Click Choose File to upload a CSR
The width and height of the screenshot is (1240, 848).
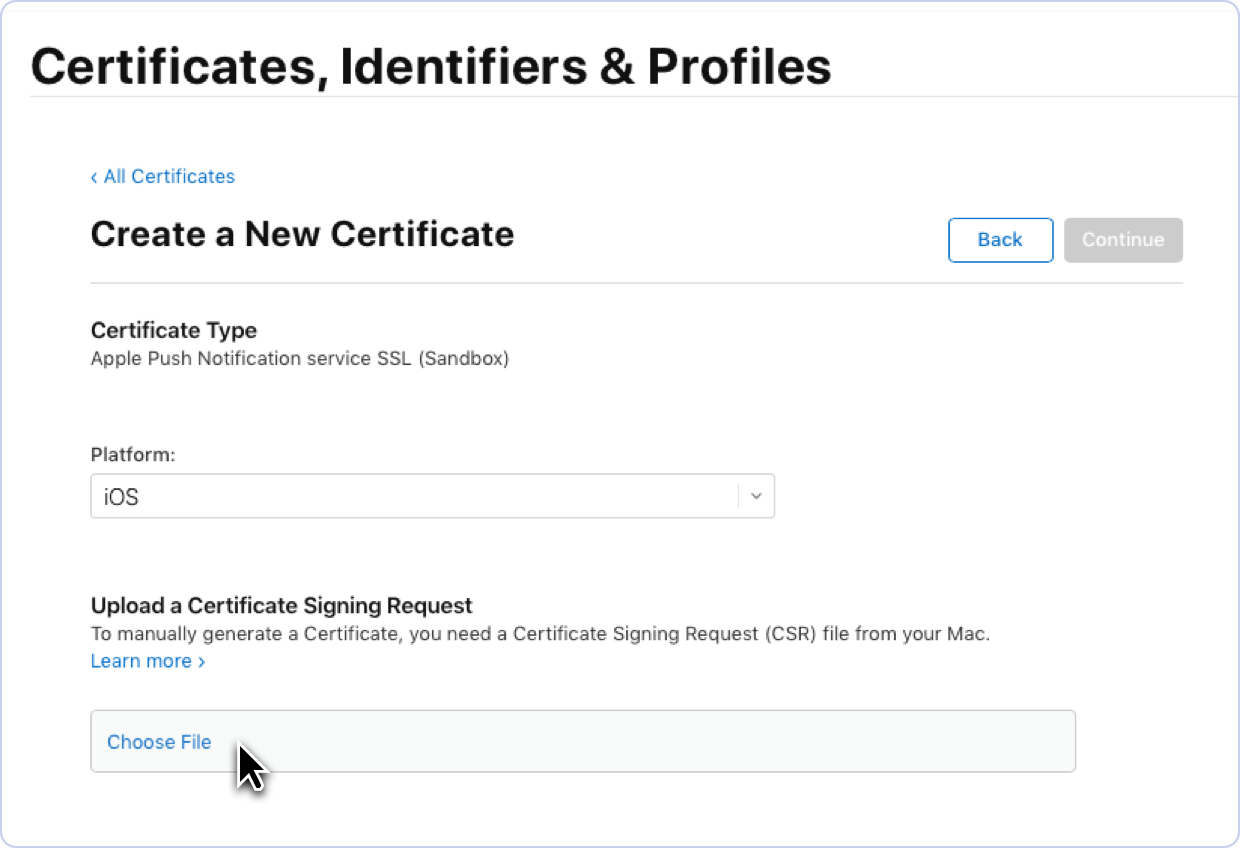pyautogui.click(x=159, y=742)
